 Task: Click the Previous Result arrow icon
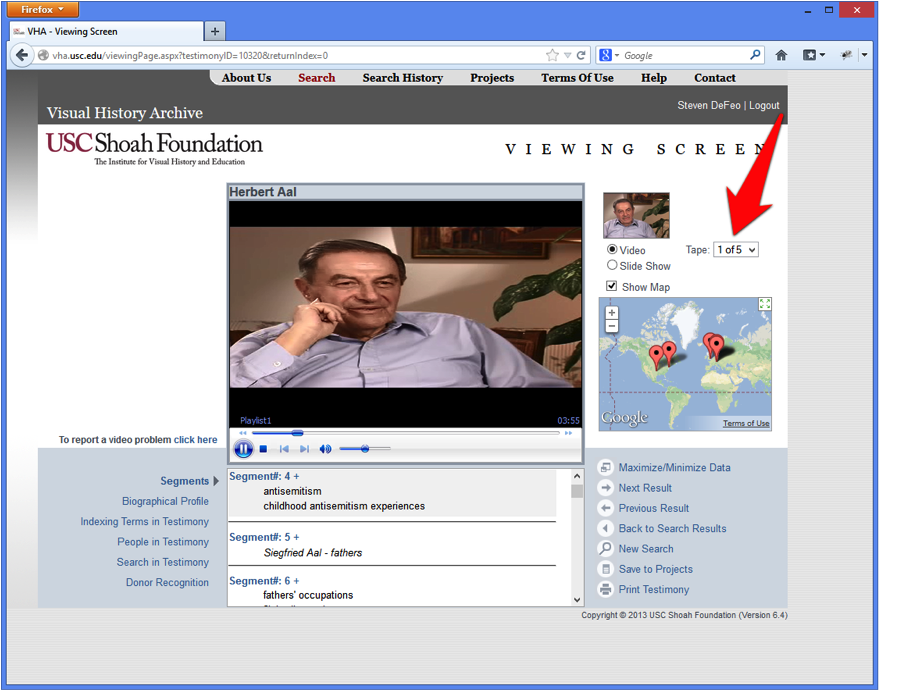(605, 508)
